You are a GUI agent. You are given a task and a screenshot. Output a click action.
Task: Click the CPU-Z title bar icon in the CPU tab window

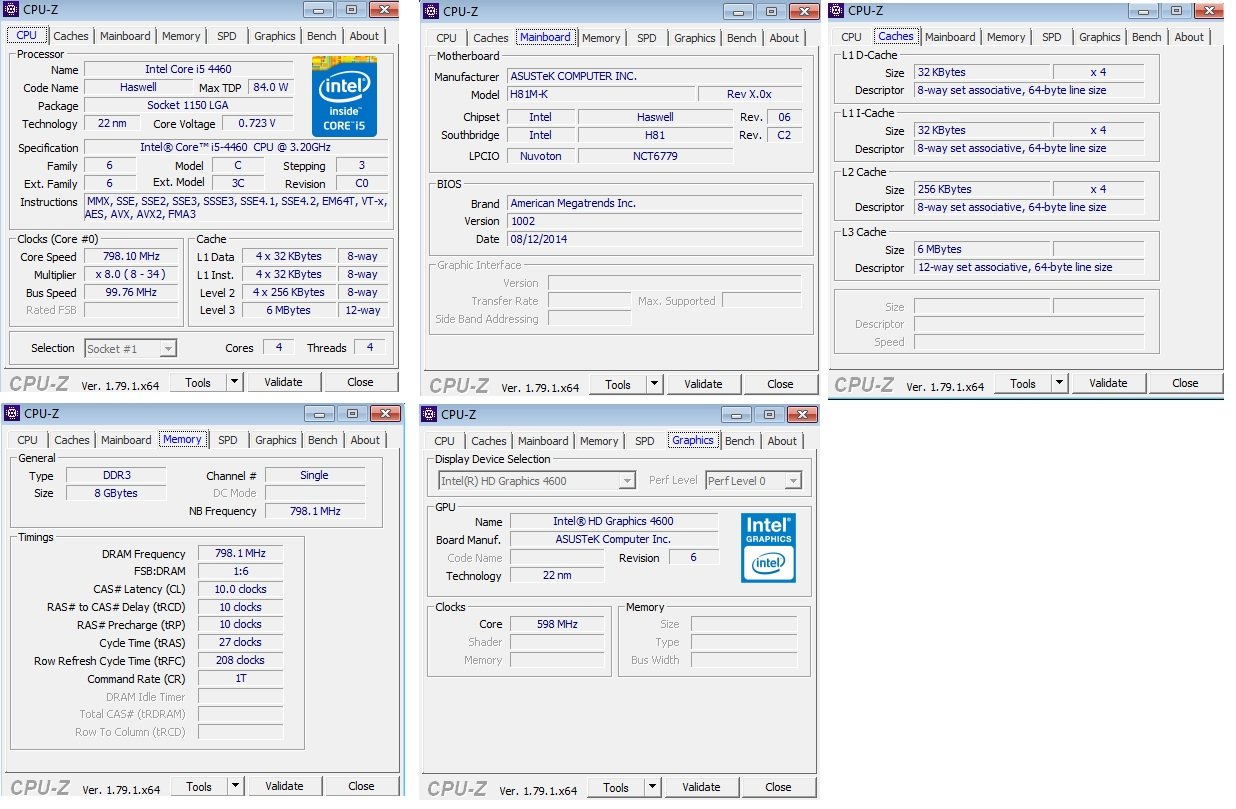pos(12,10)
